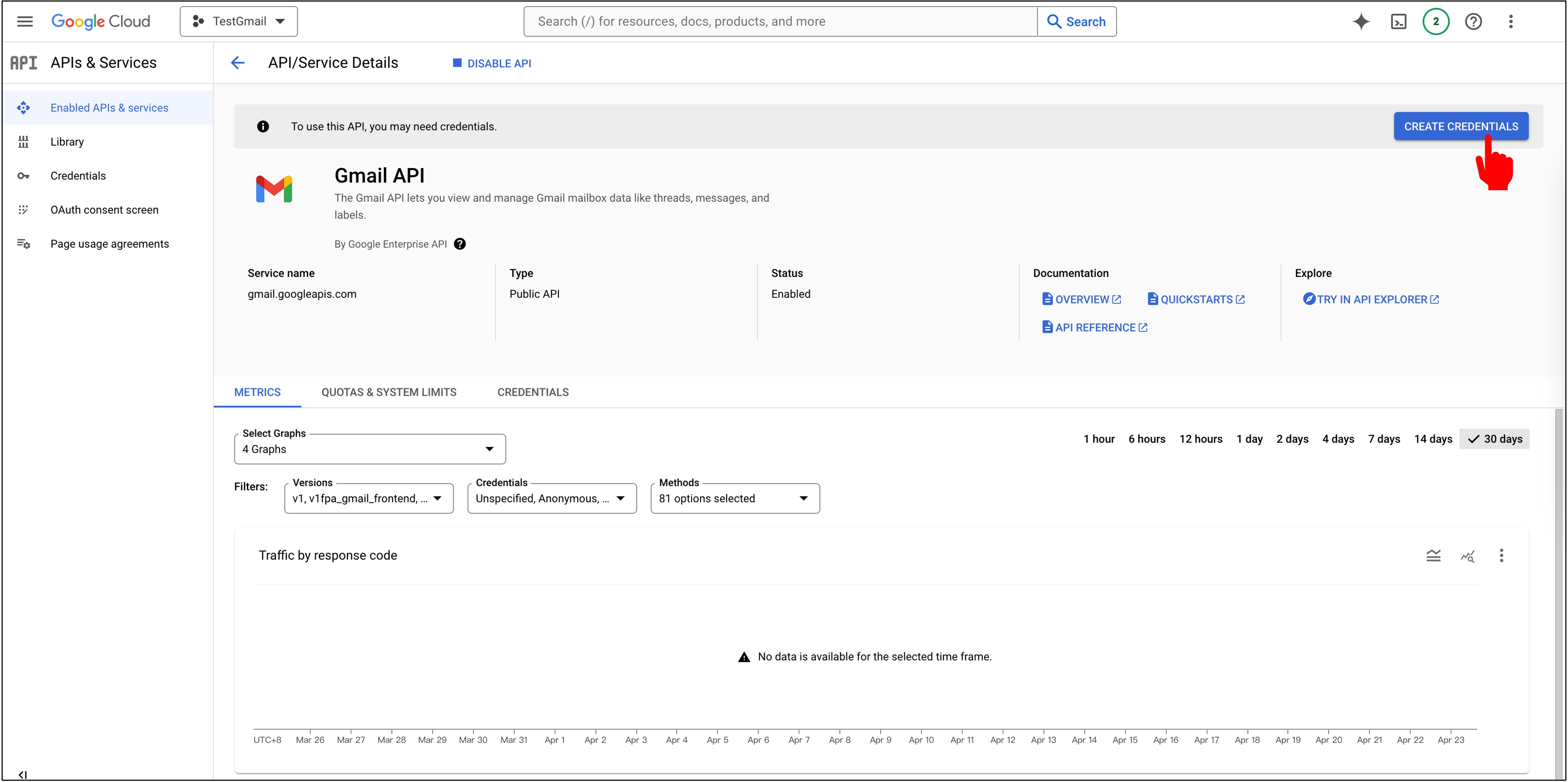Click the Create Credentials button

[x=1461, y=127]
